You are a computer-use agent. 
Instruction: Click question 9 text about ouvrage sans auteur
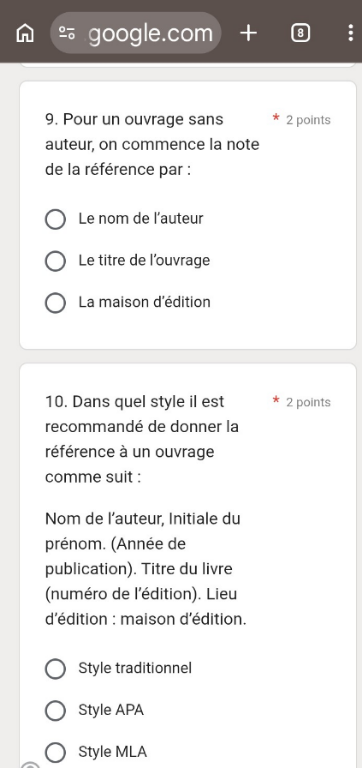(152, 144)
